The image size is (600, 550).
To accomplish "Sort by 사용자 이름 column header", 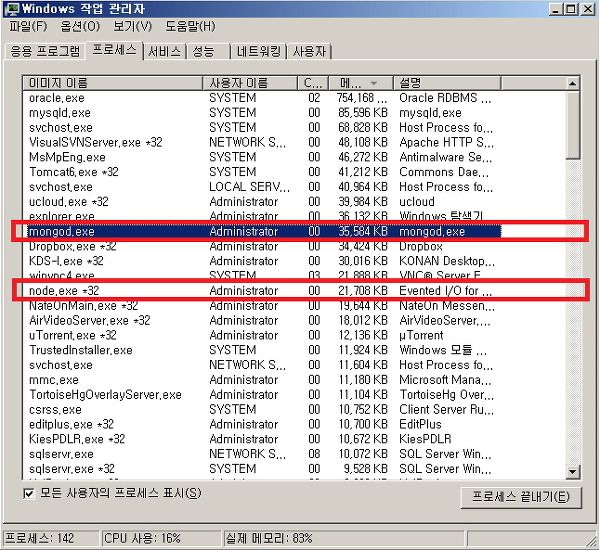I will coord(250,83).
